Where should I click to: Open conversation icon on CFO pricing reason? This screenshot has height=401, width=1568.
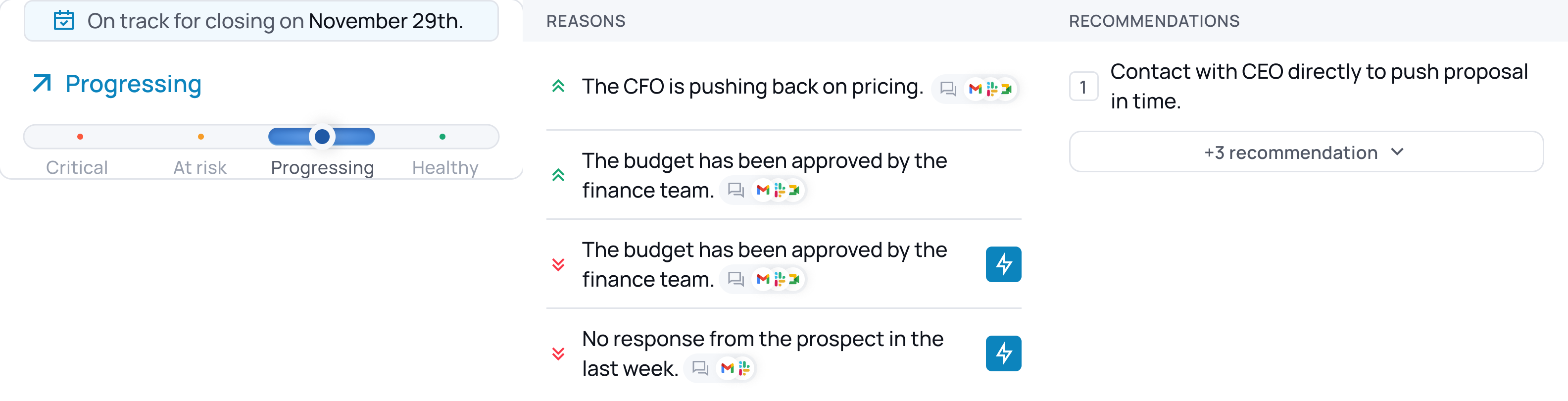[948, 89]
